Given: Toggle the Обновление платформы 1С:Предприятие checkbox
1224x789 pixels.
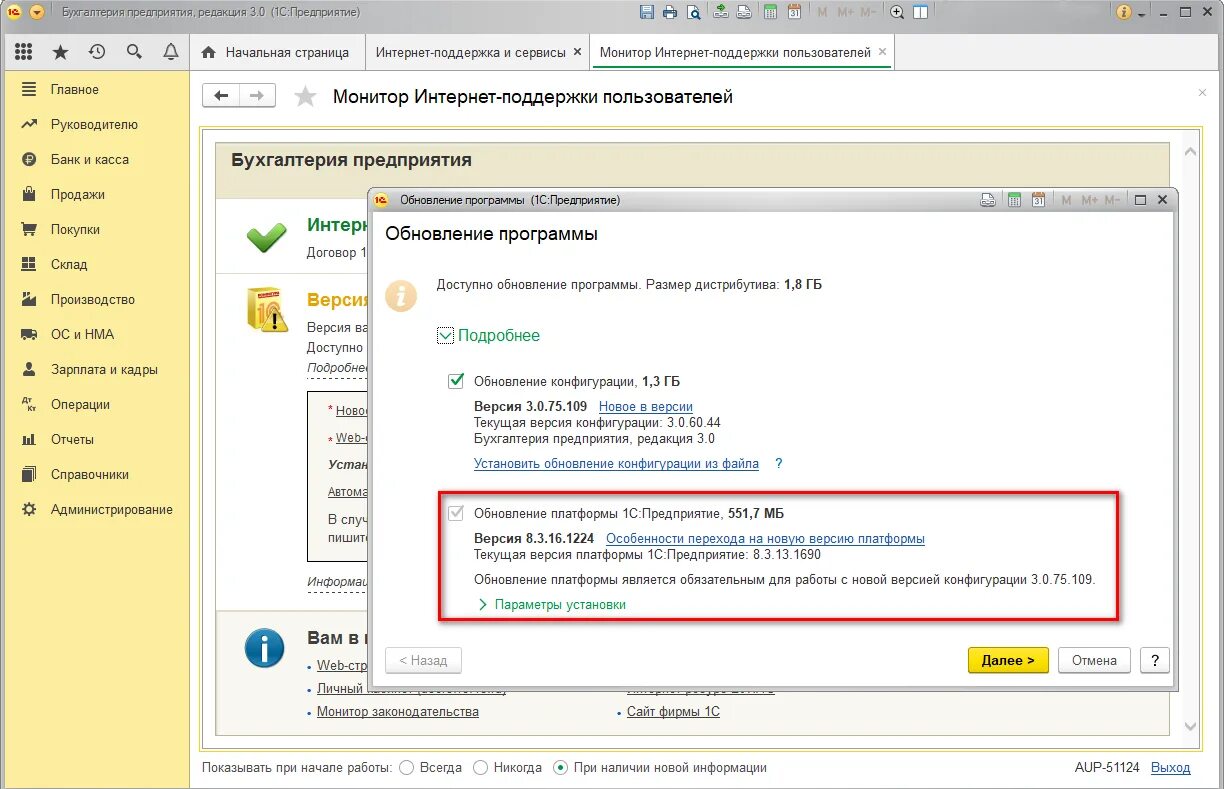Looking at the screenshot, I should tap(456, 514).
